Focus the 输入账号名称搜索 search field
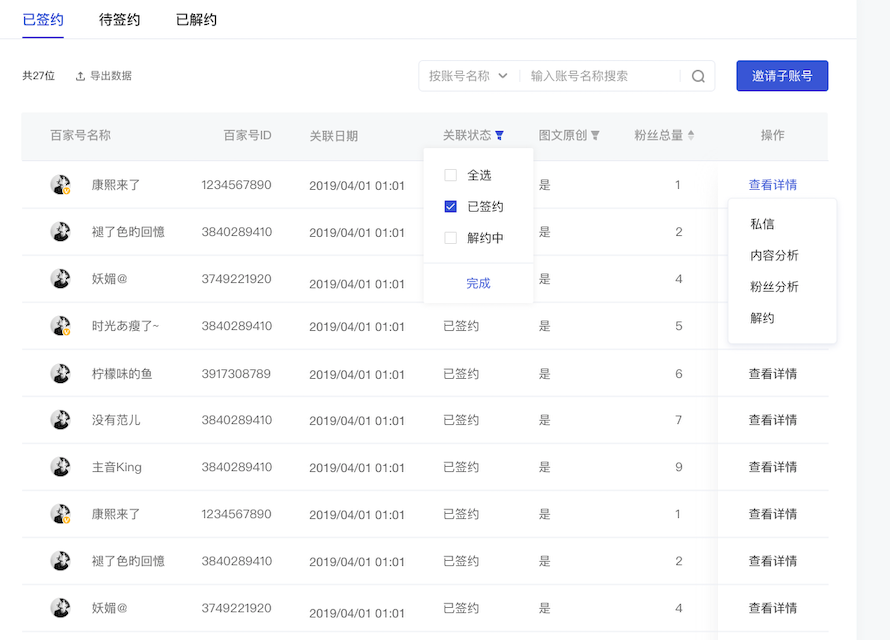Screen dimensions: 890x640 point(602,76)
